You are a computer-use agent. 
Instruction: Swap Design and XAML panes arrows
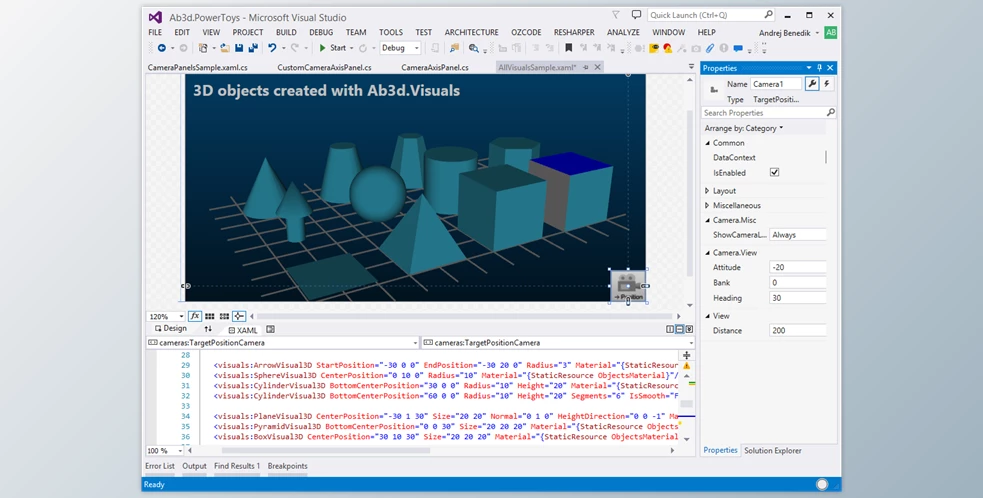click(208, 329)
